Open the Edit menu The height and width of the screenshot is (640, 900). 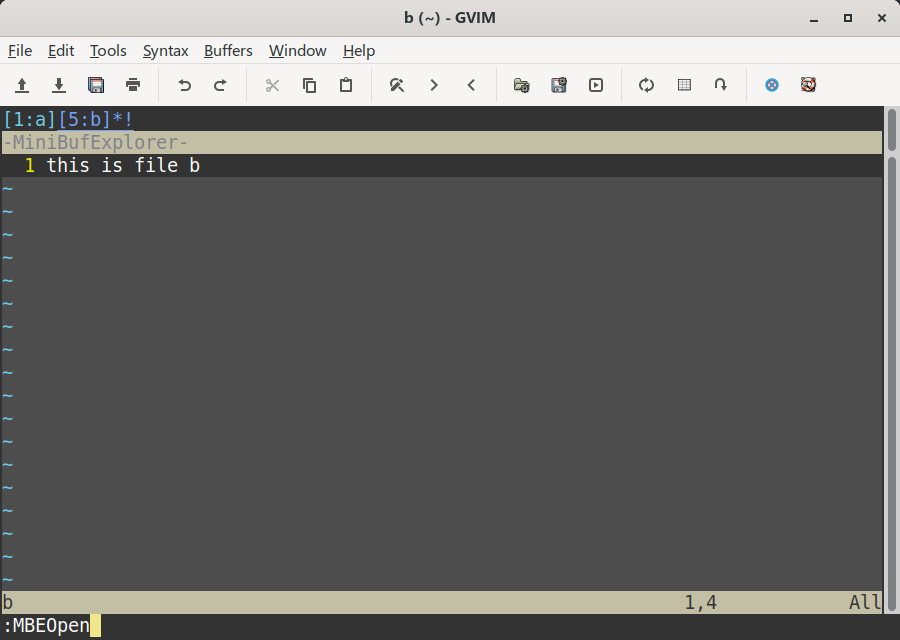(61, 51)
